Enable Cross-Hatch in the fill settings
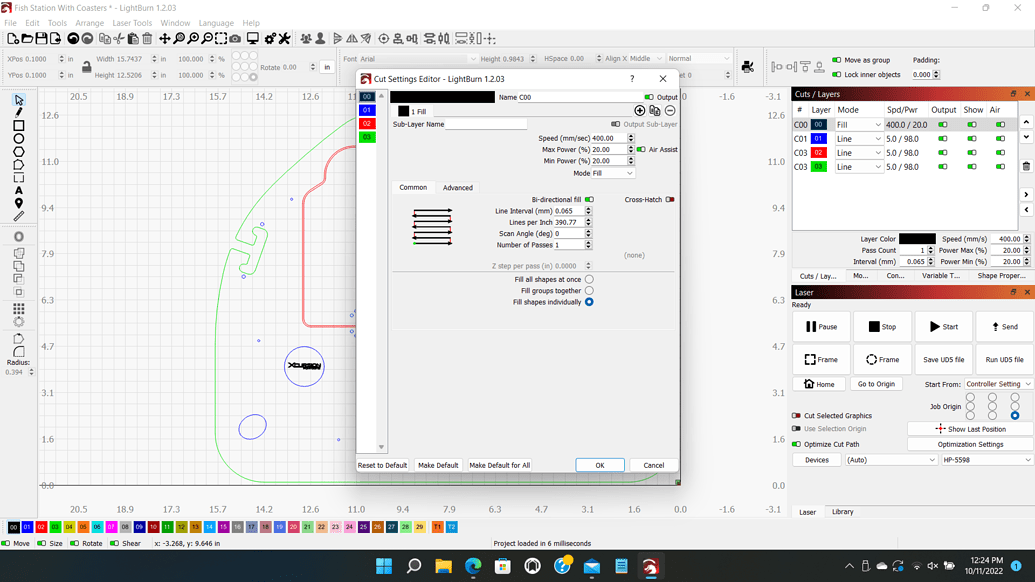Image resolution: width=1035 pixels, height=582 pixels. click(670, 199)
